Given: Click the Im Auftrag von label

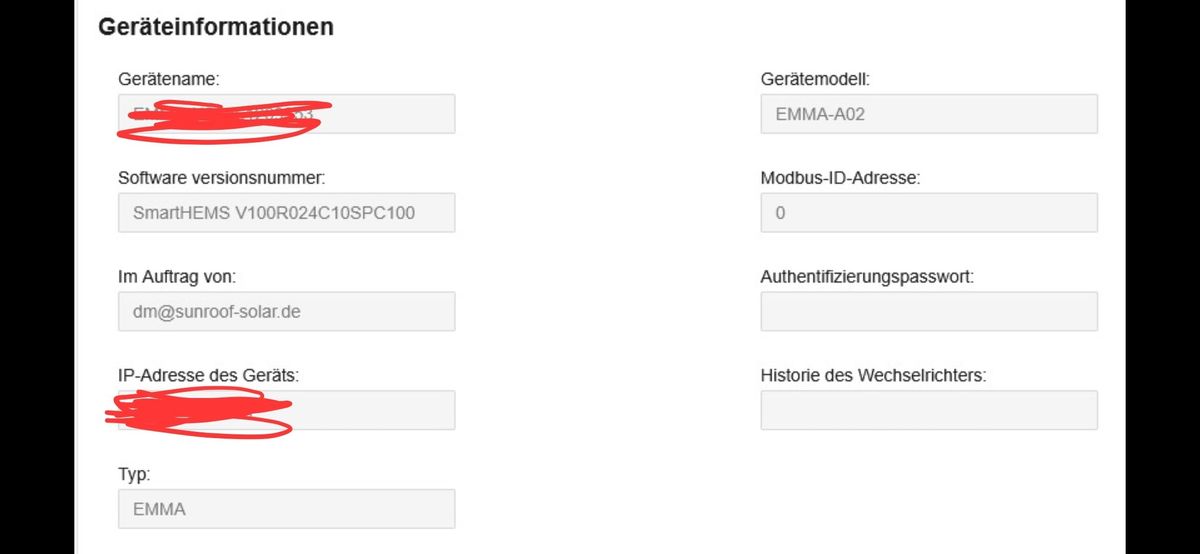Looking at the screenshot, I should click(176, 277).
